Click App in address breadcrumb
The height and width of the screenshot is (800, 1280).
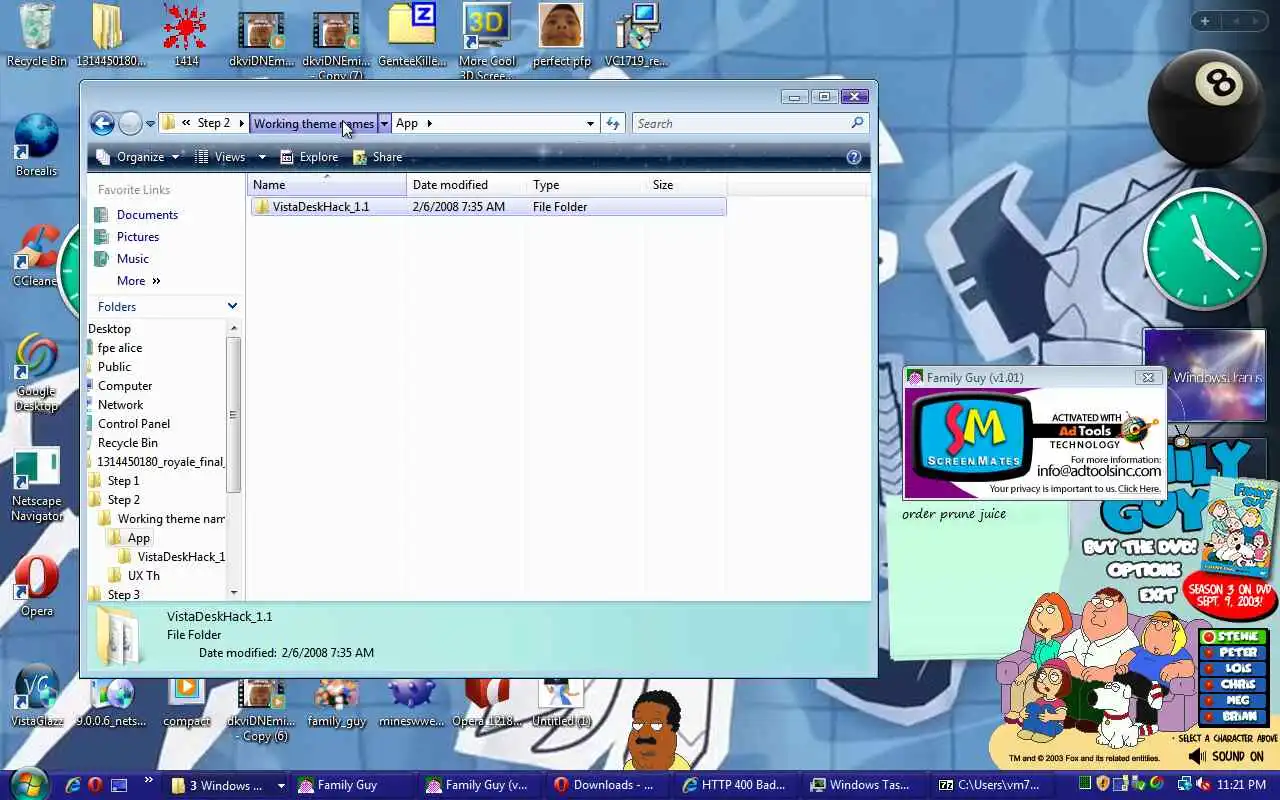coord(407,123)
